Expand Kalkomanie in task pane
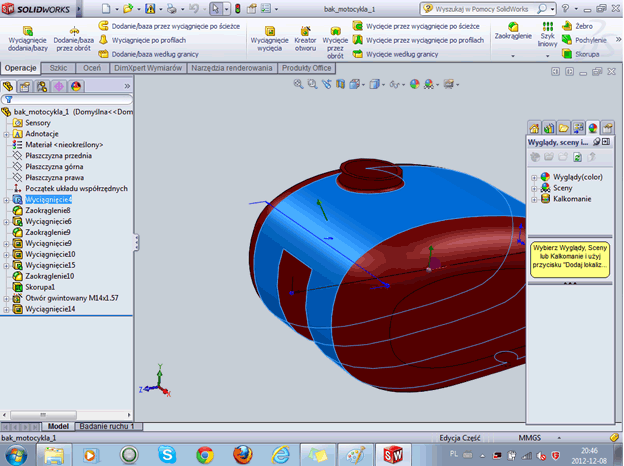 click(x=534, y=199)
